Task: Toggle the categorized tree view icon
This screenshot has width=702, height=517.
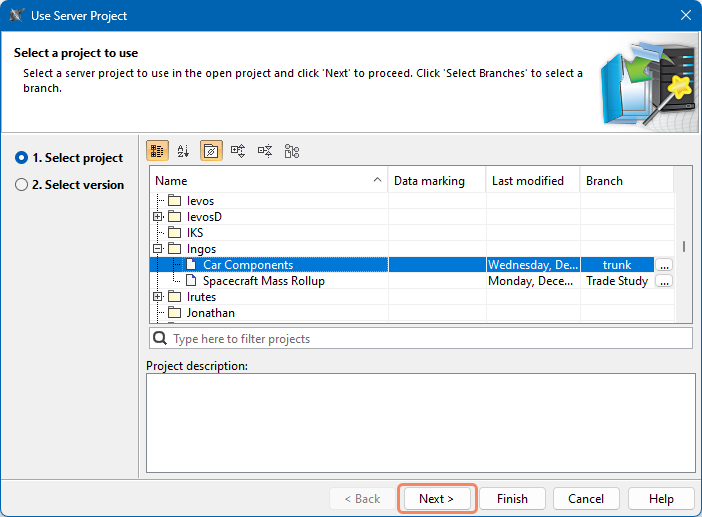Action: point(157,151)
